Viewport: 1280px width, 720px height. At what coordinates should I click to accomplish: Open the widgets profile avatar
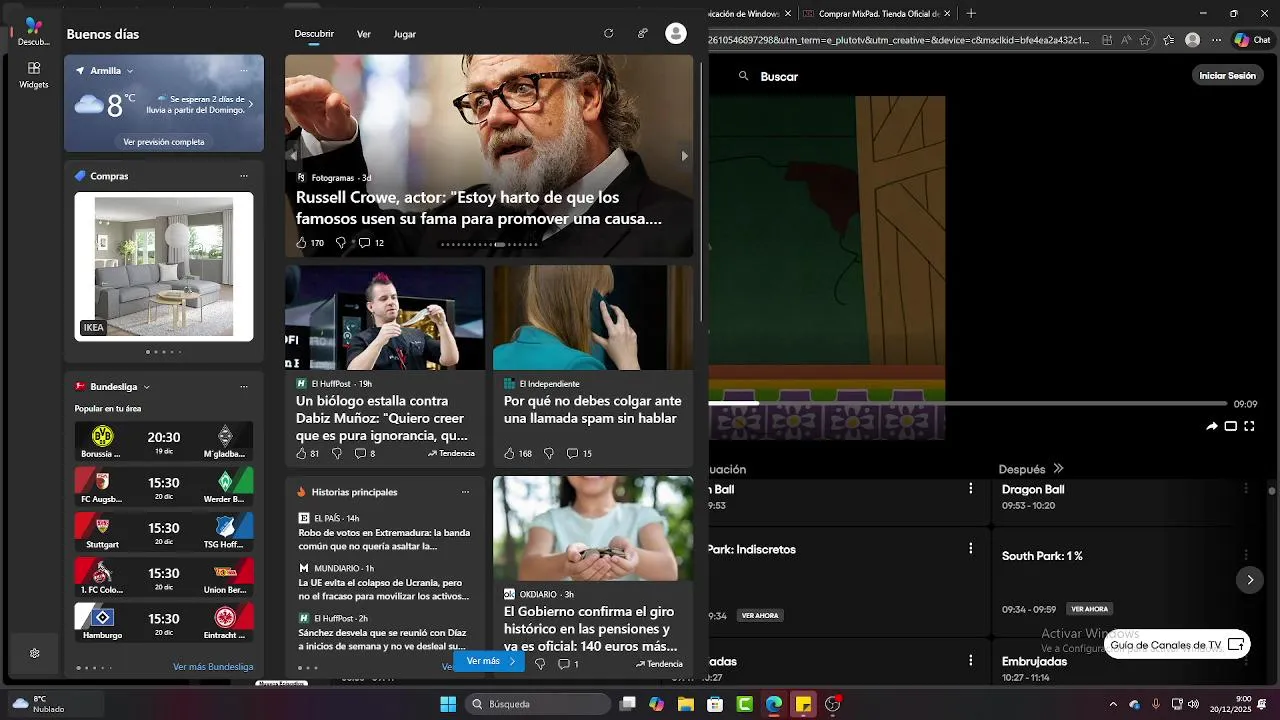tap(676, 33)
